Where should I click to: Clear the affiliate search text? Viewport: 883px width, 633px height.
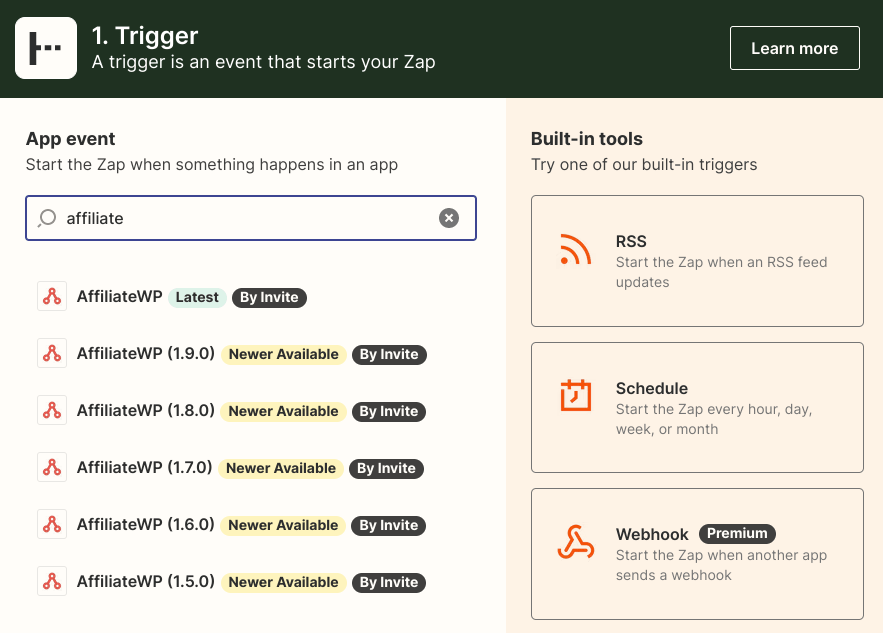pos(449,218)
